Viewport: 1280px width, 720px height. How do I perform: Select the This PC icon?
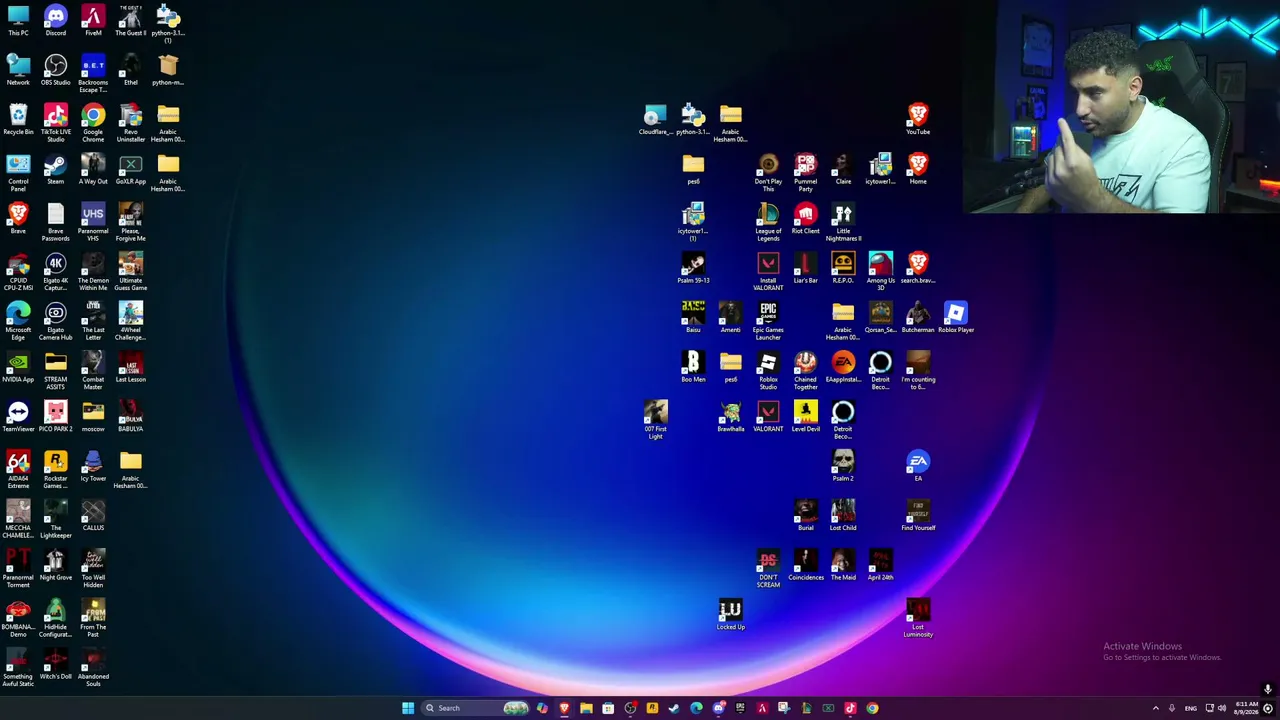18,20
